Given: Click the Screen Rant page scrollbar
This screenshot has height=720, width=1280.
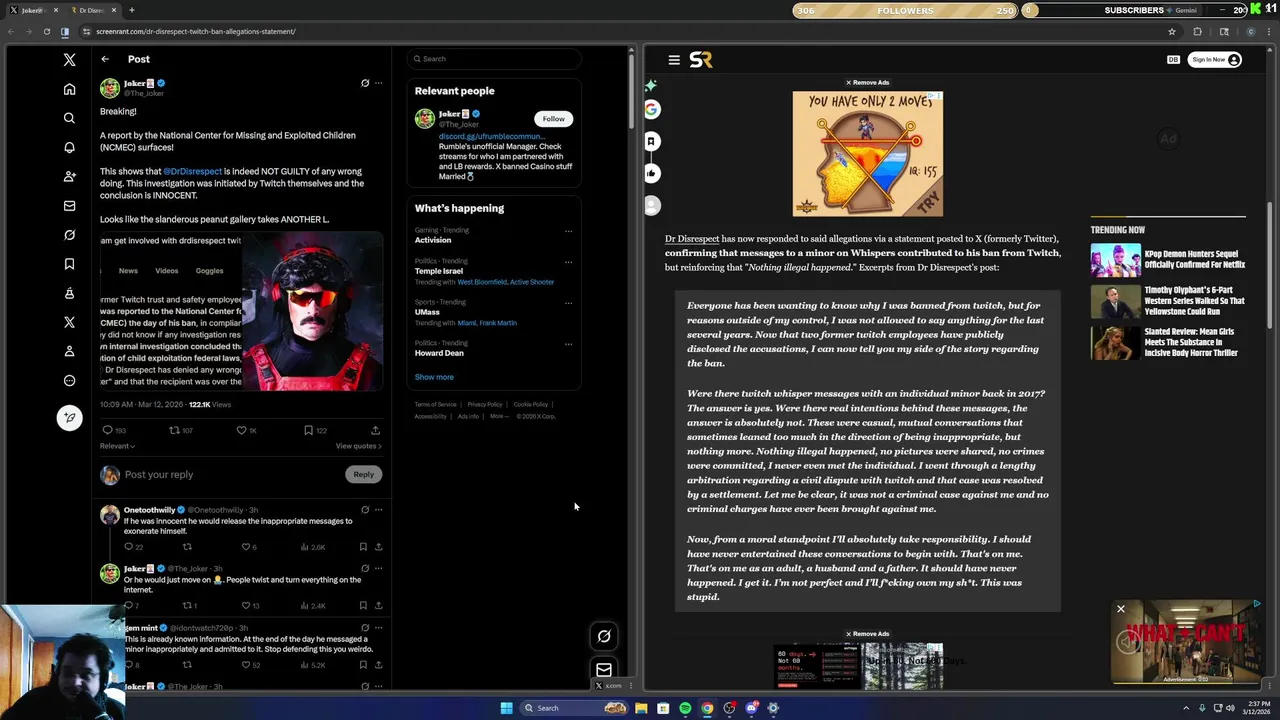Looking at the screenshot, I should pyautogui.click(x=1271, y=265).
